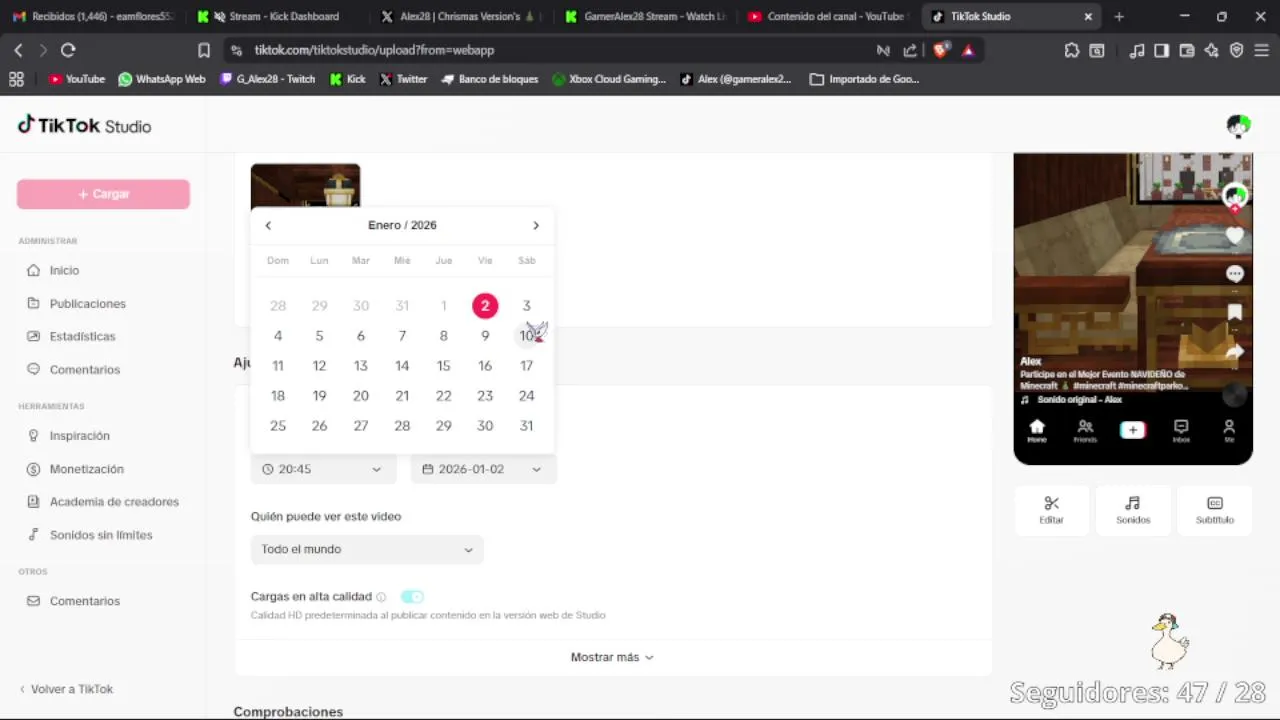Select January 15 in calendar

443,366
